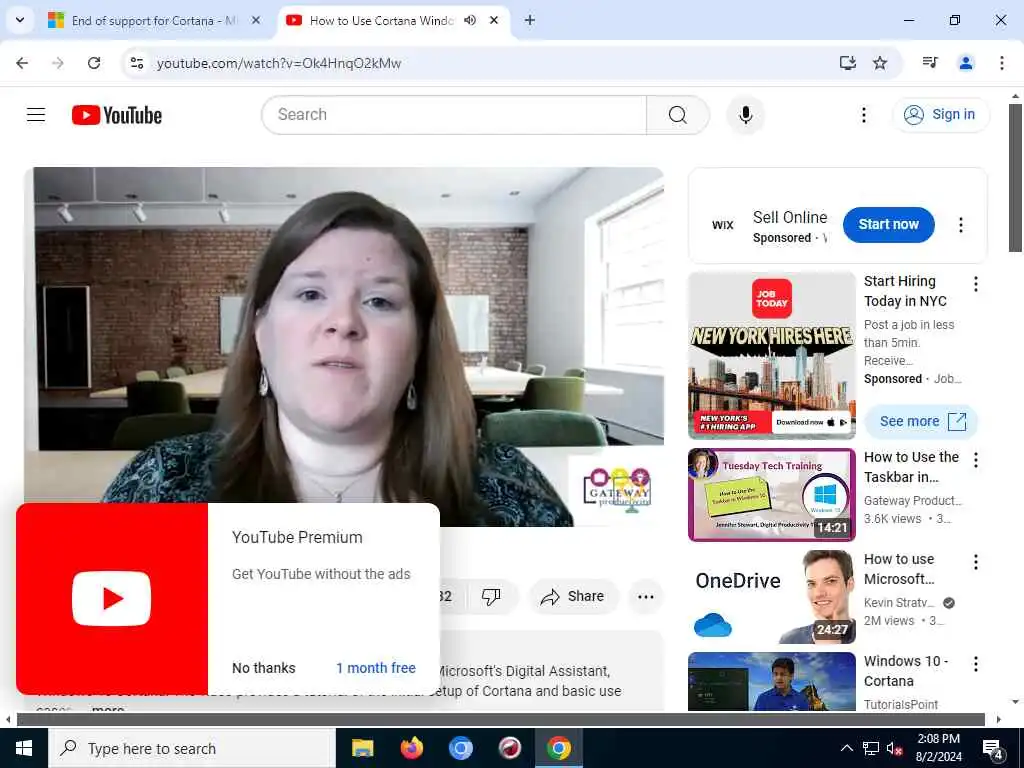
Task: Mute tab via speaker icon
Action: [x=470, y=20]
